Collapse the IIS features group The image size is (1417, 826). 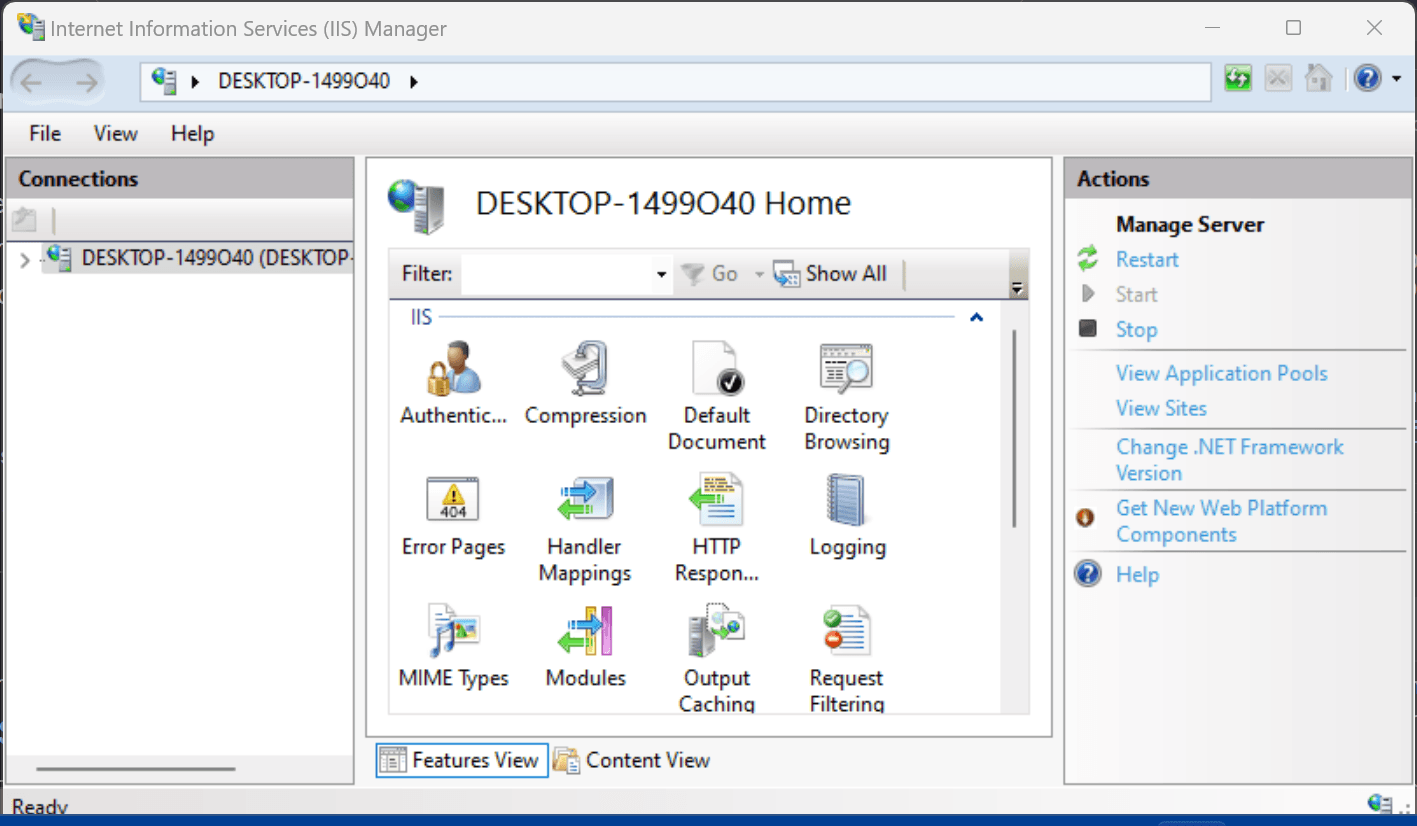[x=975, y=317]
